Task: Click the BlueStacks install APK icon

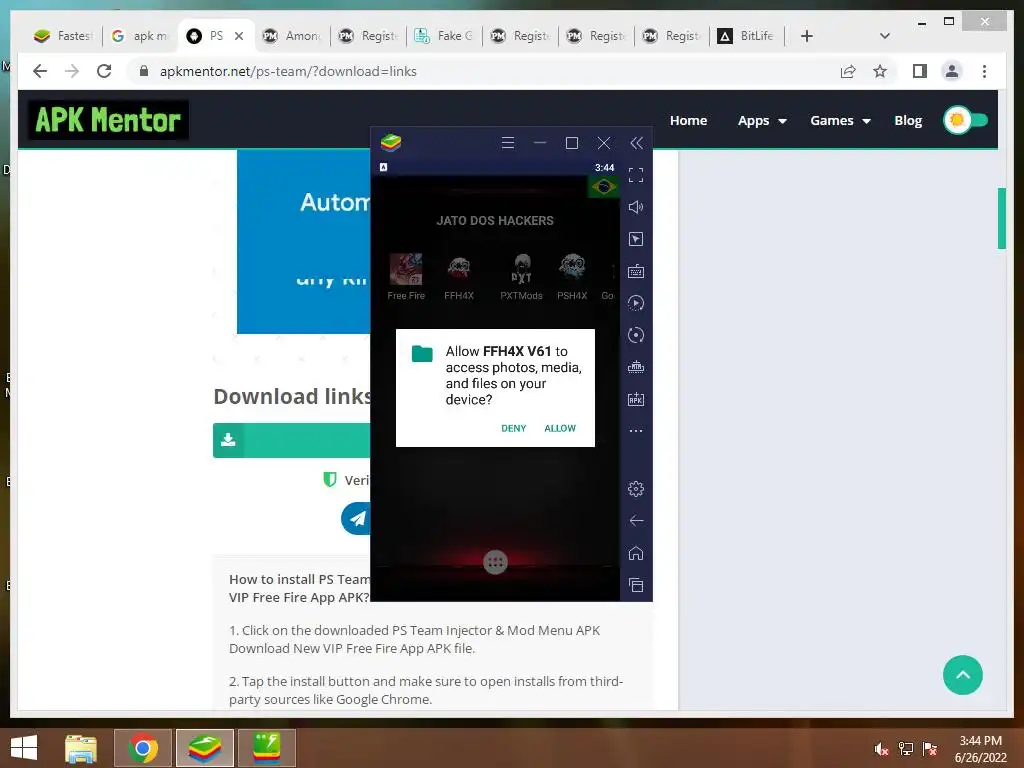Action: coord(635,399)
